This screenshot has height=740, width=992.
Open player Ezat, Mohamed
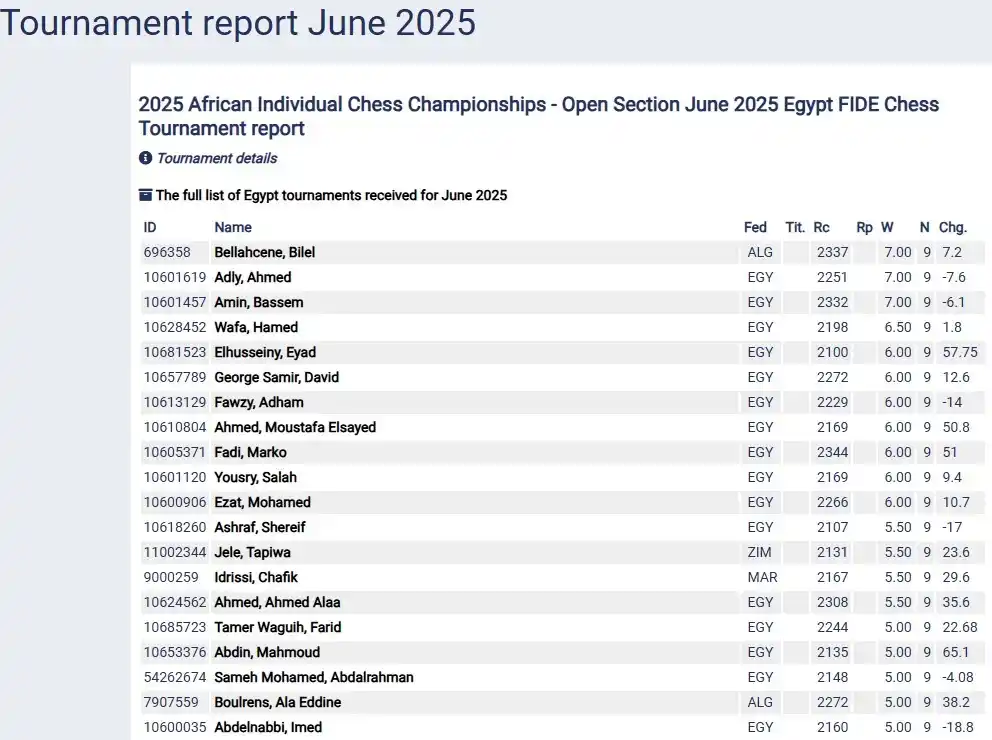(263, 502)
